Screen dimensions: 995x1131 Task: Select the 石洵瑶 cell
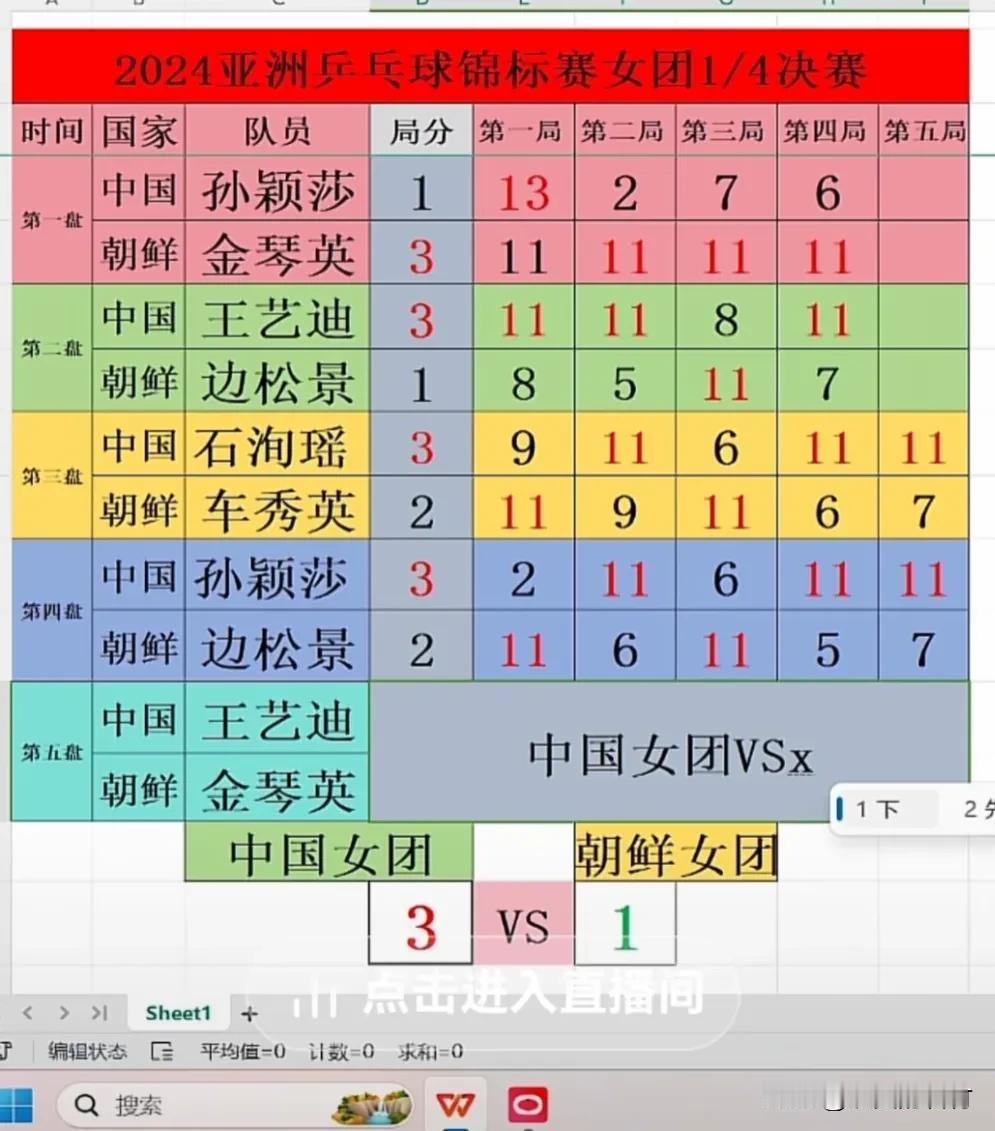(x=277, y=445)
